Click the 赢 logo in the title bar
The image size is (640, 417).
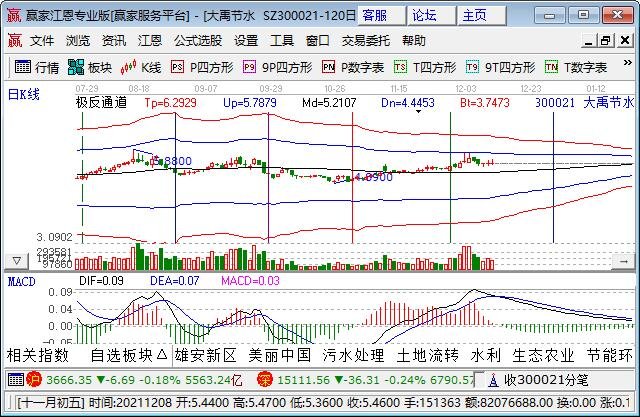coord(14,16)
